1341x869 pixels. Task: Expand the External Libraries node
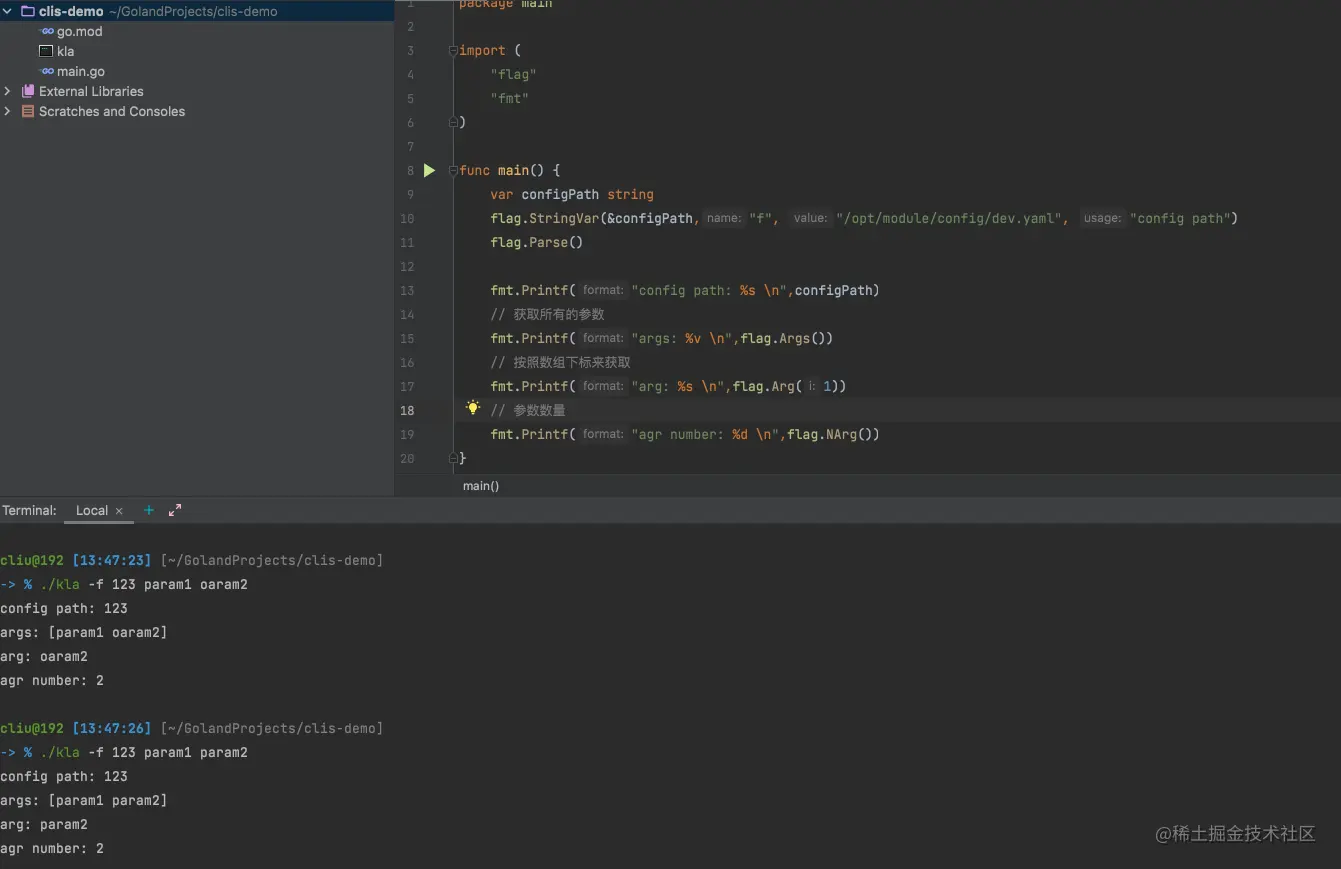[8, 91]
